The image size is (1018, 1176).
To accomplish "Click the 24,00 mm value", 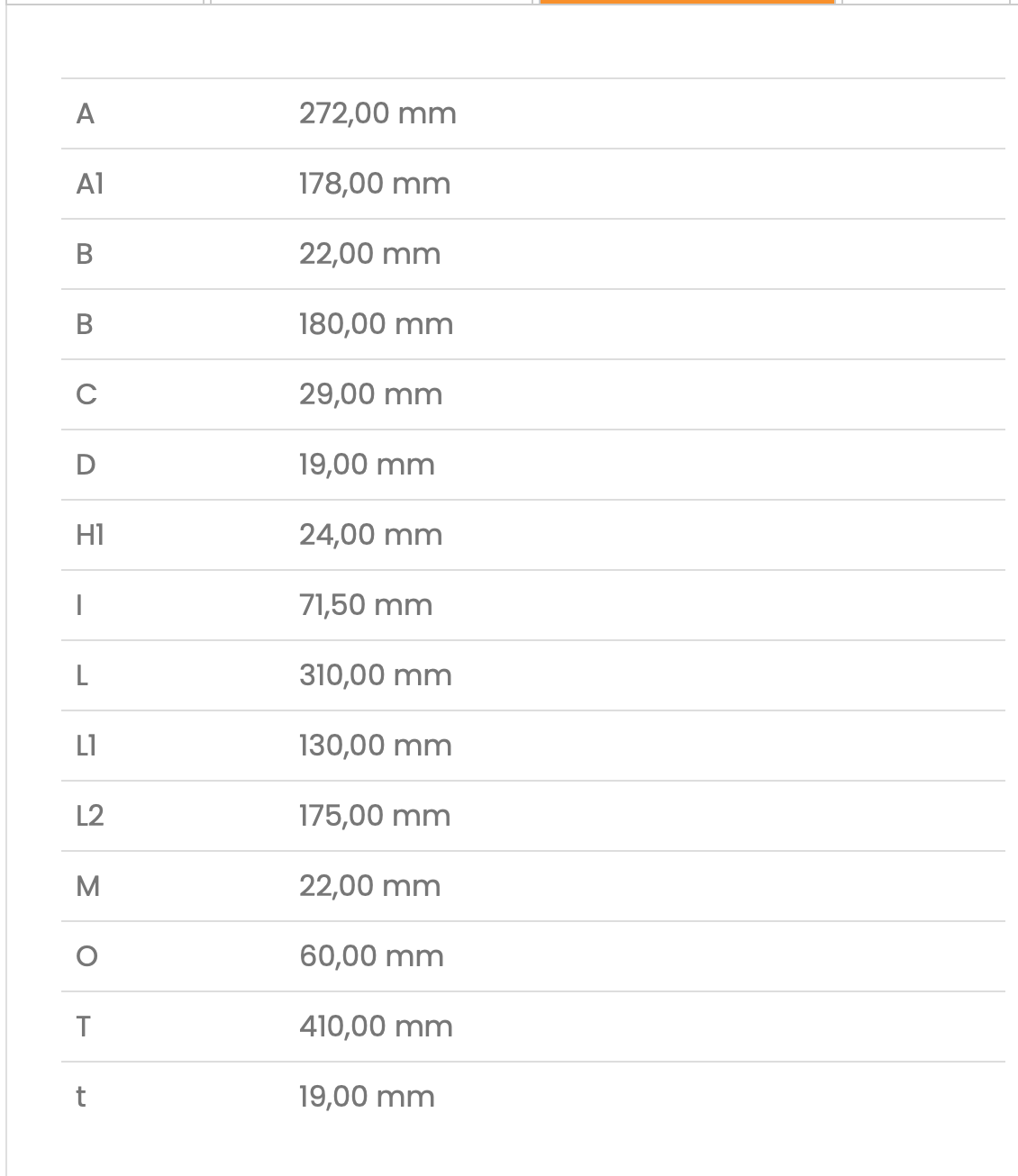I will pyautogui.click(x=371, y=535).
